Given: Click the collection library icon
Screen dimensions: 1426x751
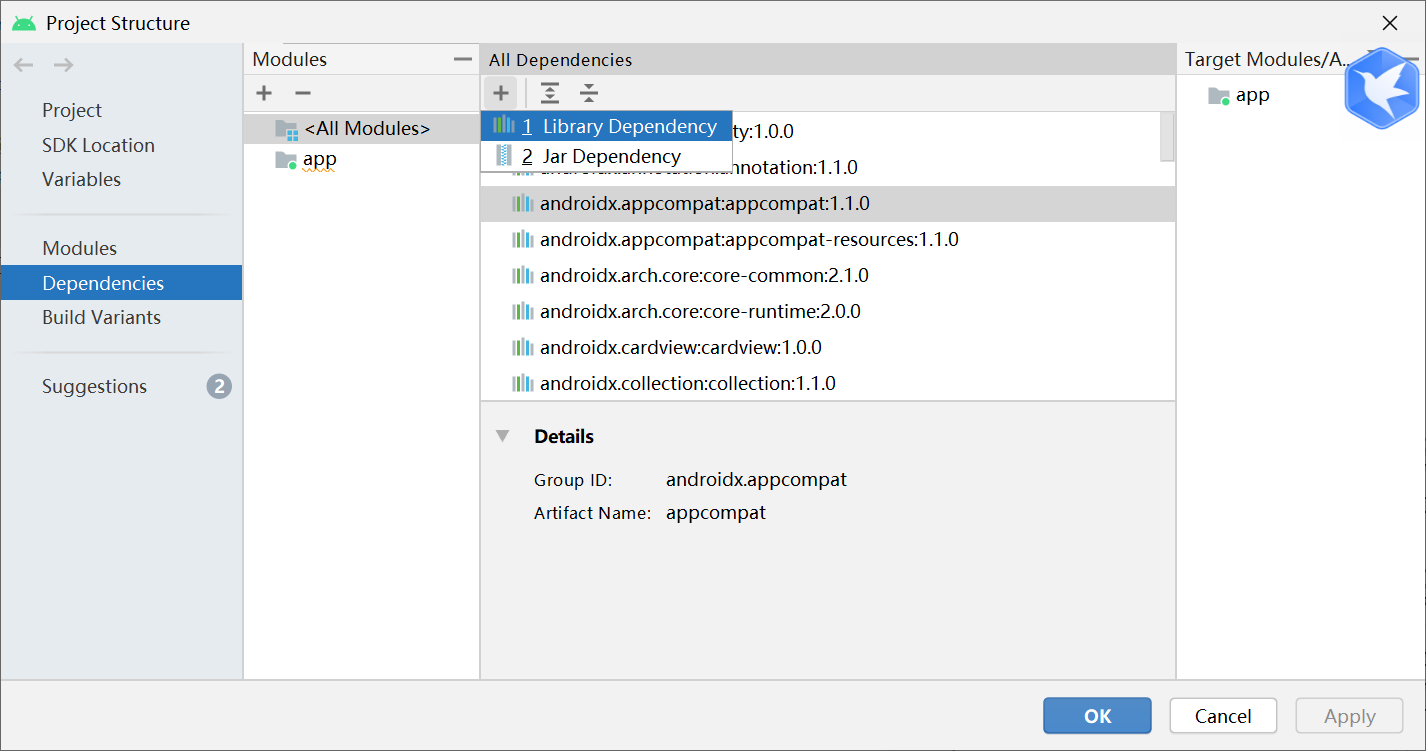Looking at the screenshot, I should click(x=522, y=383).
